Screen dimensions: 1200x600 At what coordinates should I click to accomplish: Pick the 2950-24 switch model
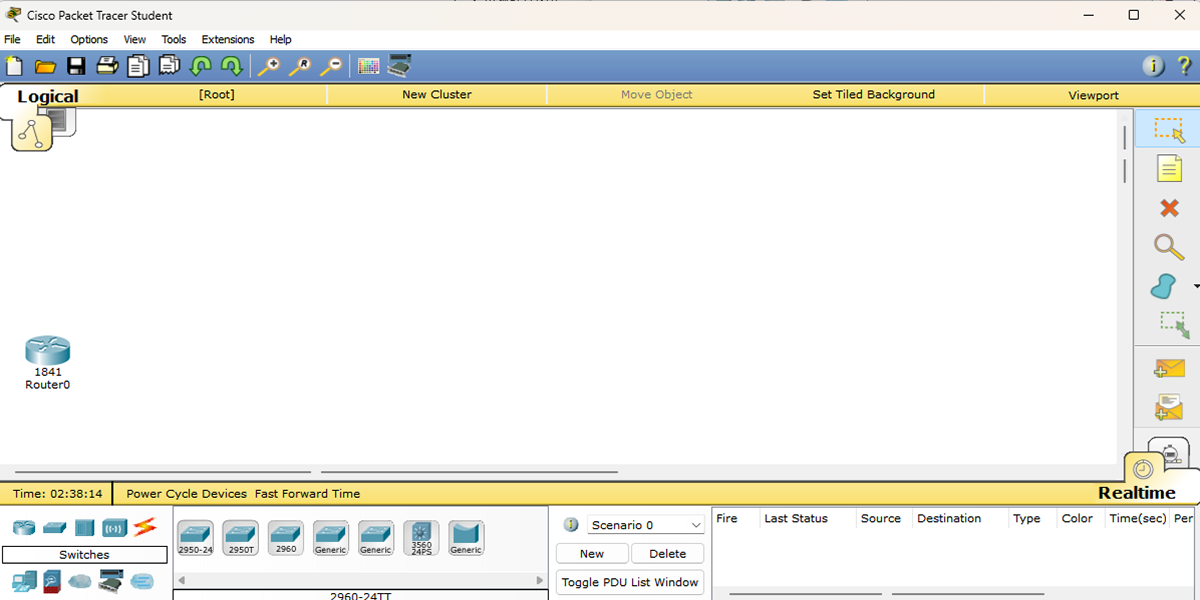(x=195, y=538)
